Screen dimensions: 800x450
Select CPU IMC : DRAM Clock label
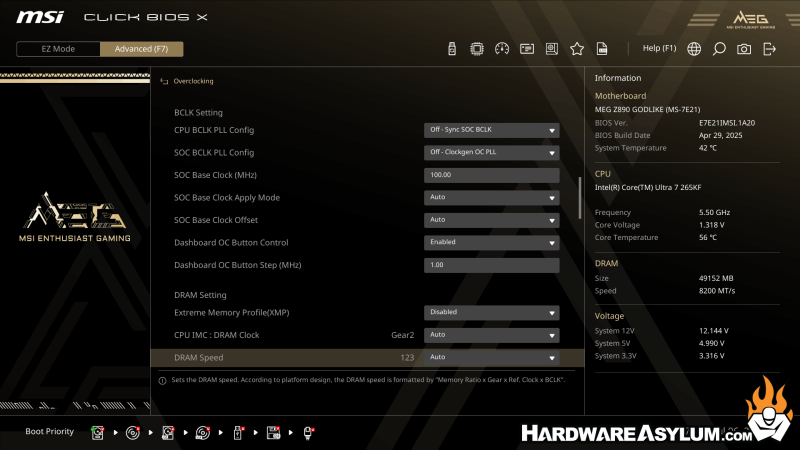pyautogui.click(x=217, y=335)
